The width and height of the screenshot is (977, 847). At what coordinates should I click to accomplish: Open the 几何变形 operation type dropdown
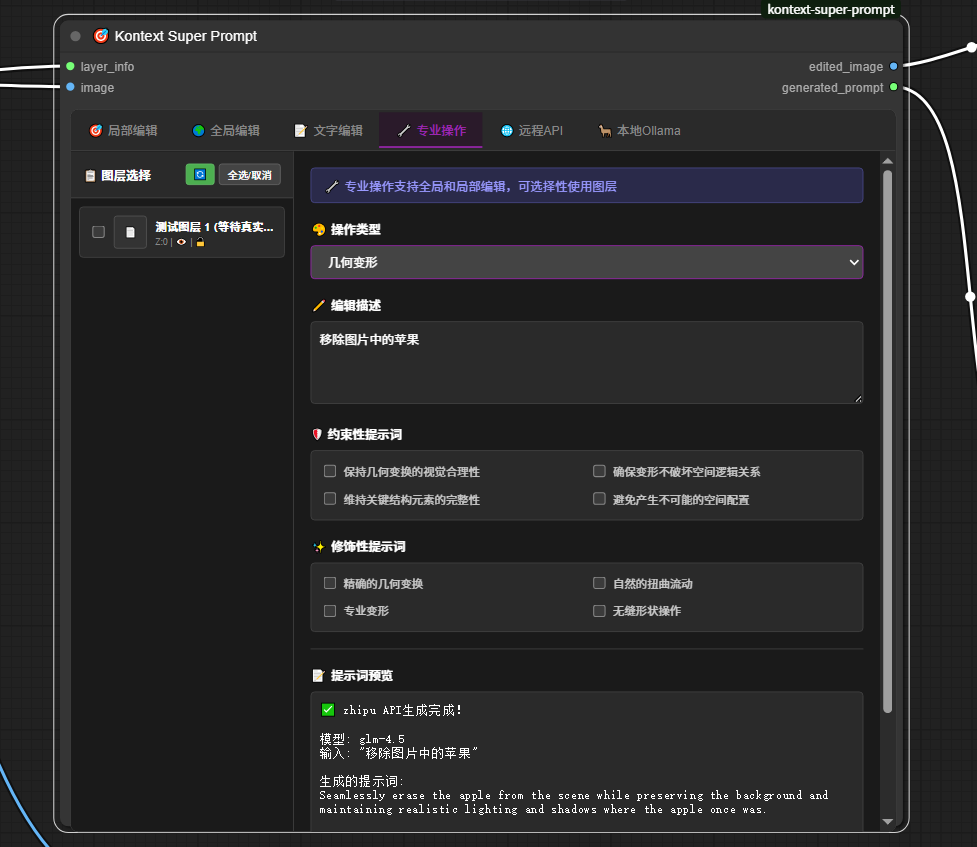click(x=587, y=262)
